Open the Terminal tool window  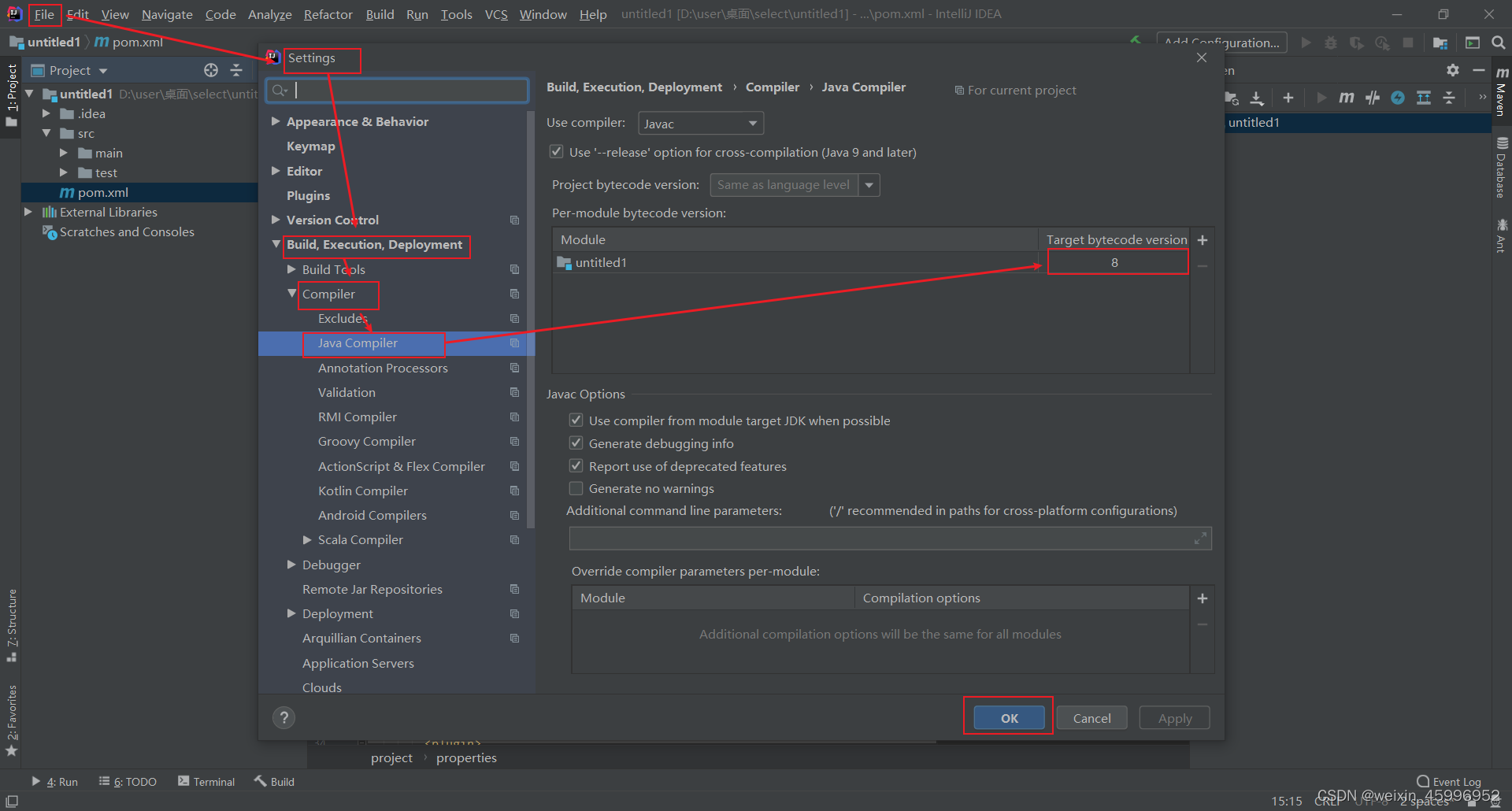[206, 781]
